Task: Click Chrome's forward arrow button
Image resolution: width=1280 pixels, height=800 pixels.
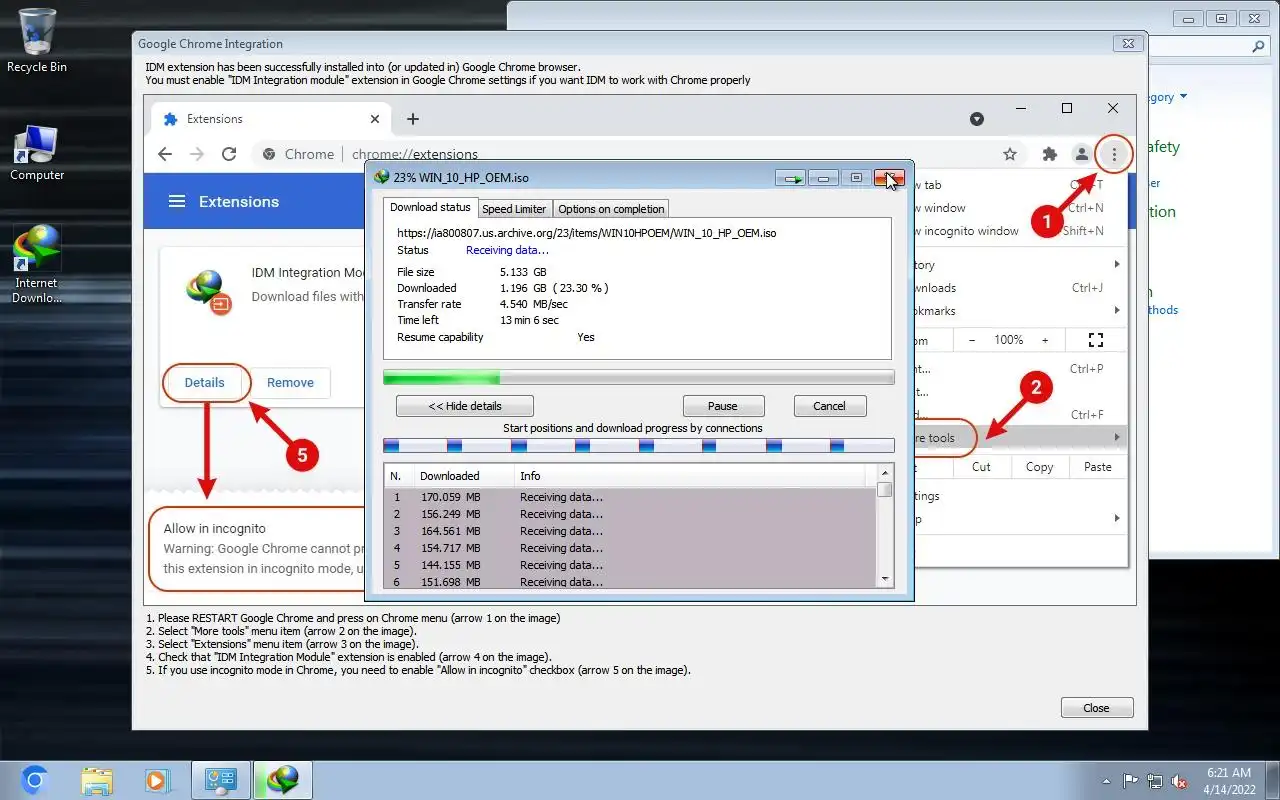Action: (197, 154)
